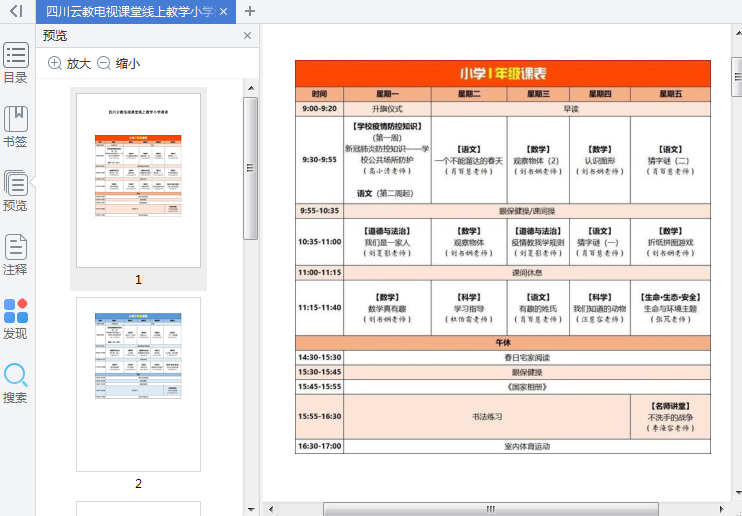Image resolution: width=742 pixels, height=516 pixels.
Task: Close the 四川云教电视课堂 document tab
Action: (224, 12)
